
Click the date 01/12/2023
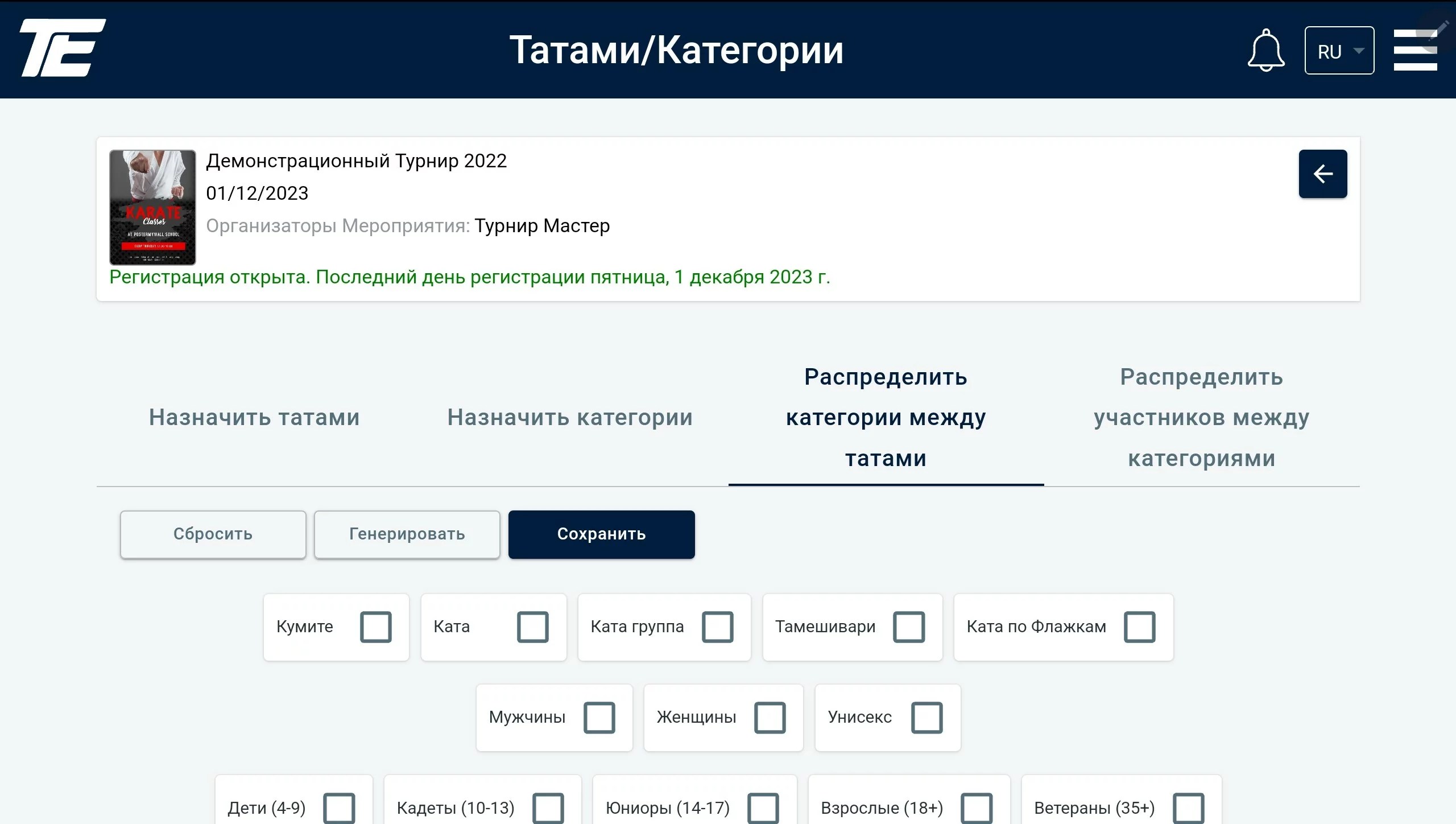257,193
